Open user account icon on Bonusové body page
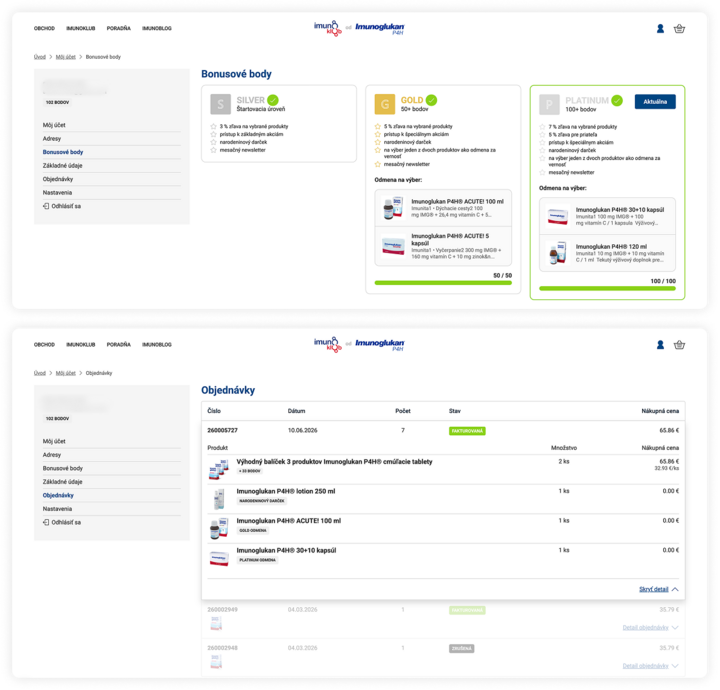This screenshot has height=690, width=720. [660, 28]
